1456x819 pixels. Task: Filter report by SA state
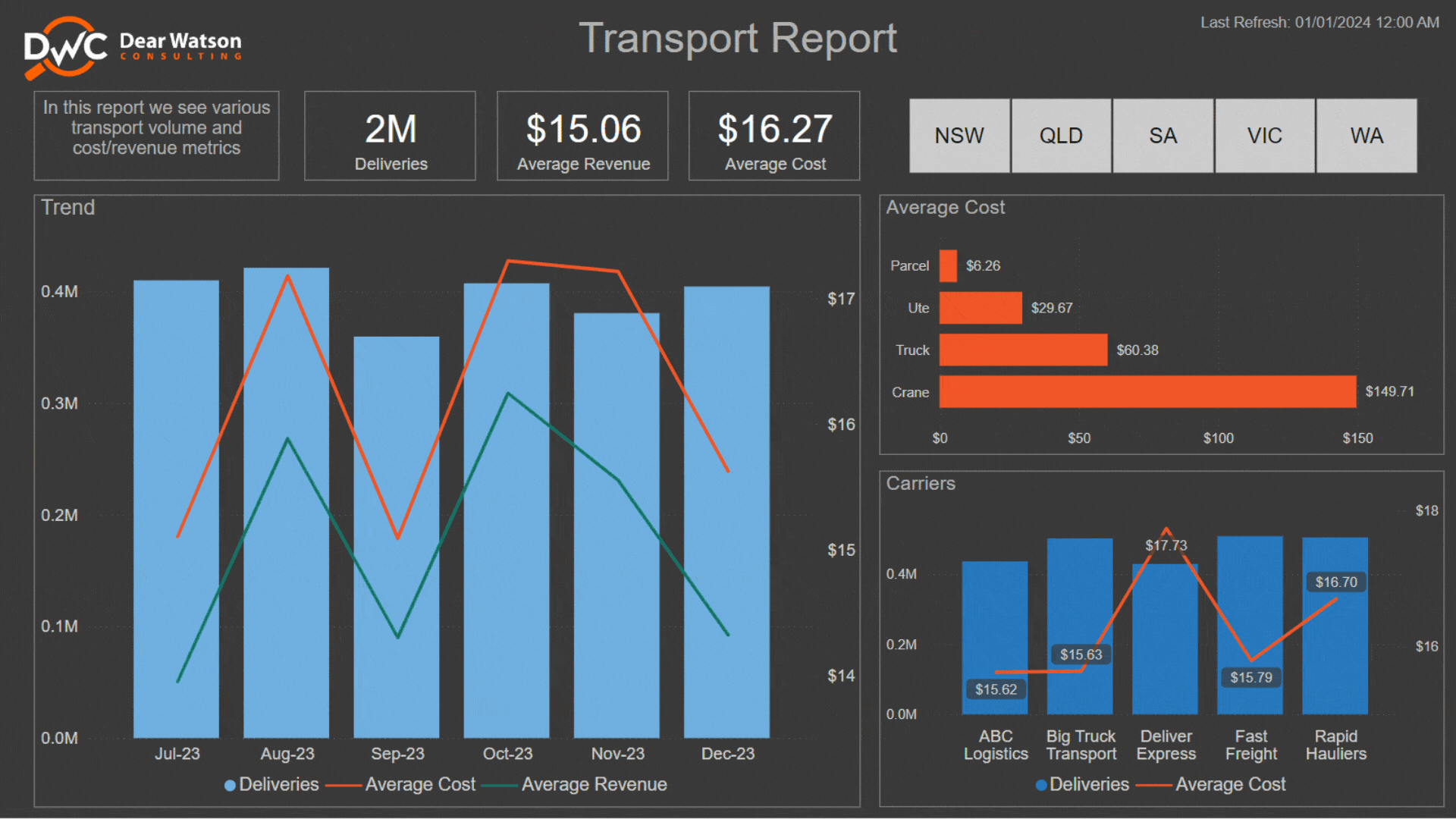pyautogui.click(x=1163, y=136)
